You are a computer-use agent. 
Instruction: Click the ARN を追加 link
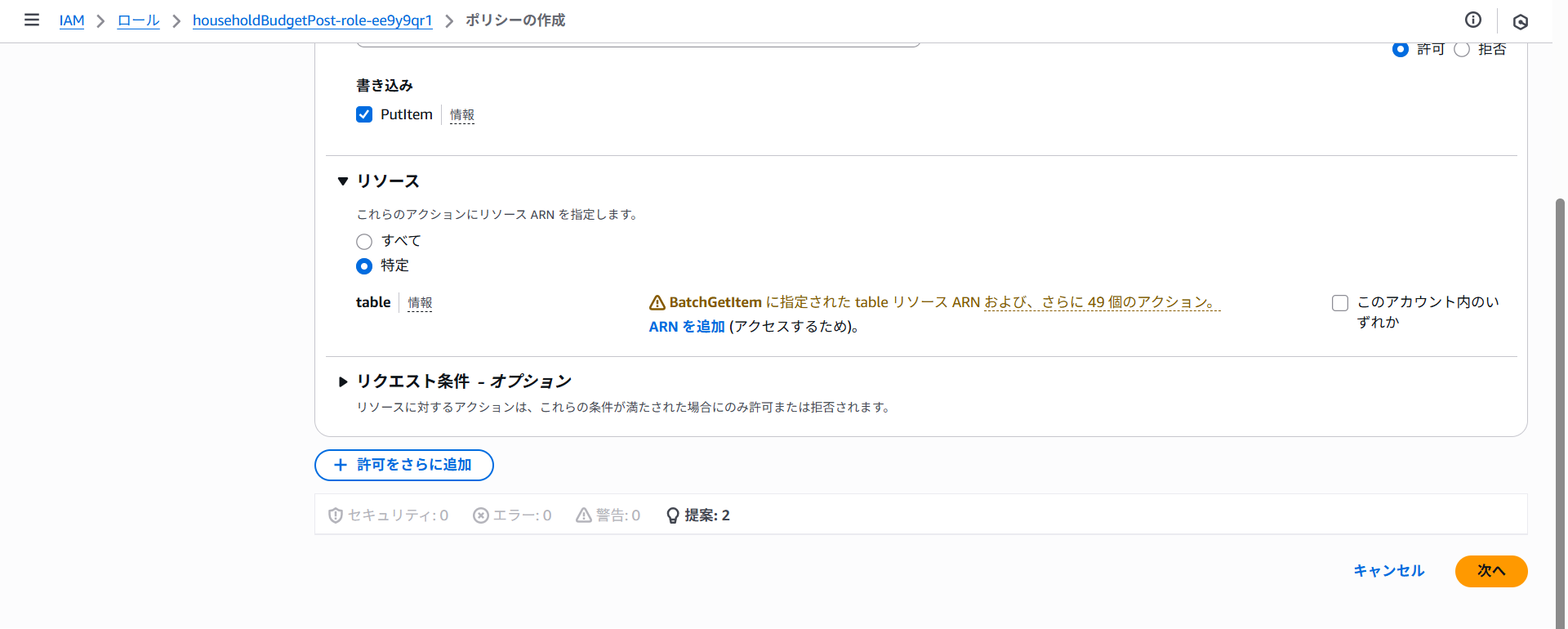[686, 327]
